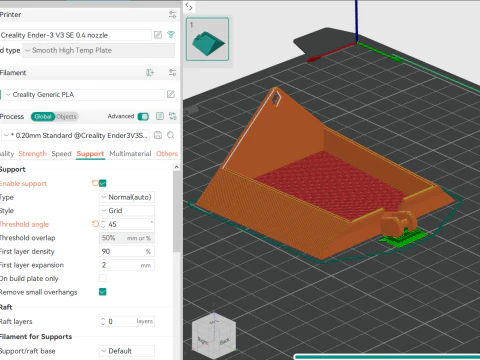The width and height of the screenshot is (480, 360).
Task: Click the green network icon next to printer
Action: click(x=171, y=35)
